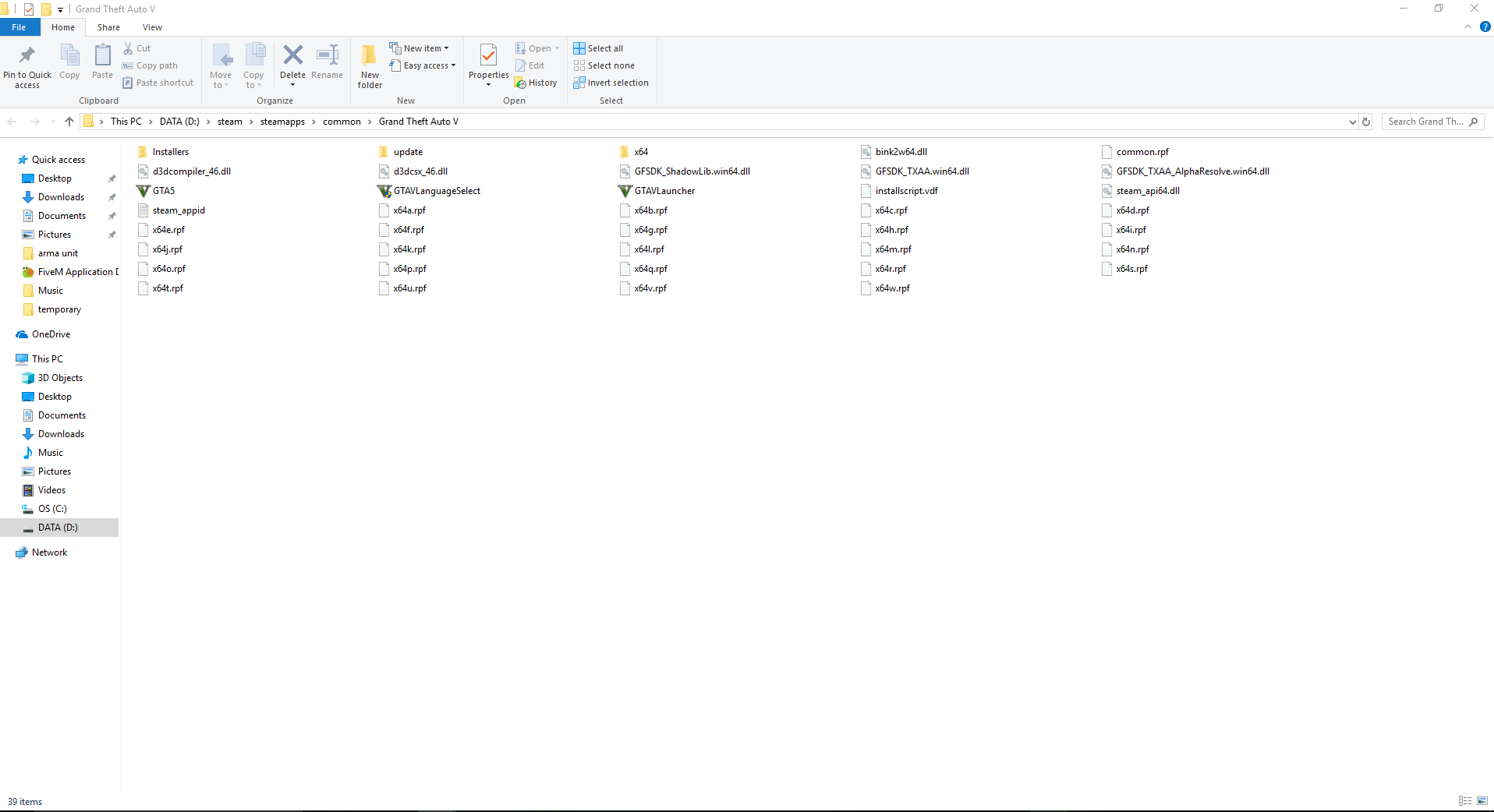This screenshot has width=1494, height=812.
Task: Open the ribbon Open dropdown
Action: click(x=537, y=48)
